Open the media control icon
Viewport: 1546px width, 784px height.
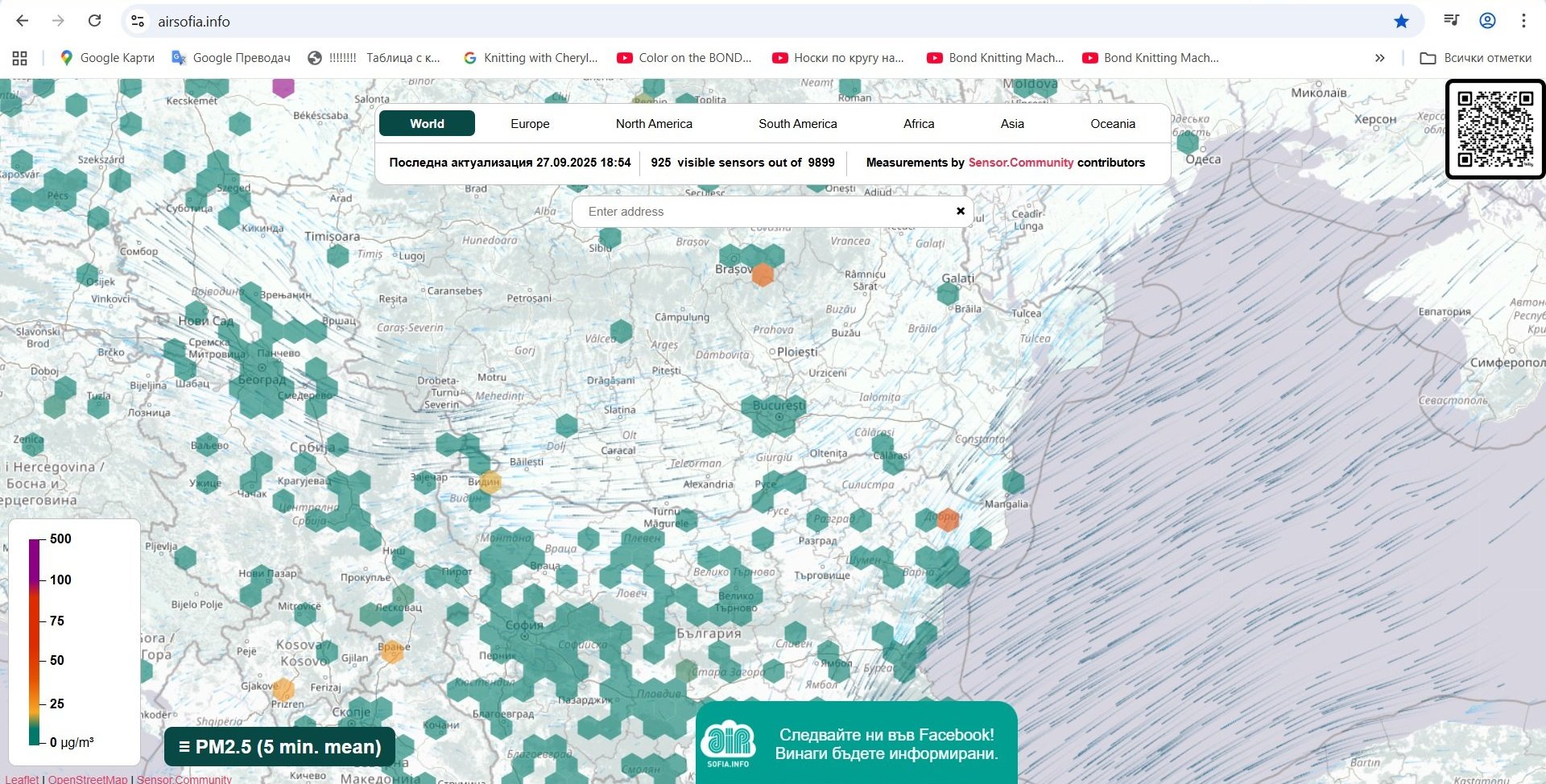[x=1452, y=21]
